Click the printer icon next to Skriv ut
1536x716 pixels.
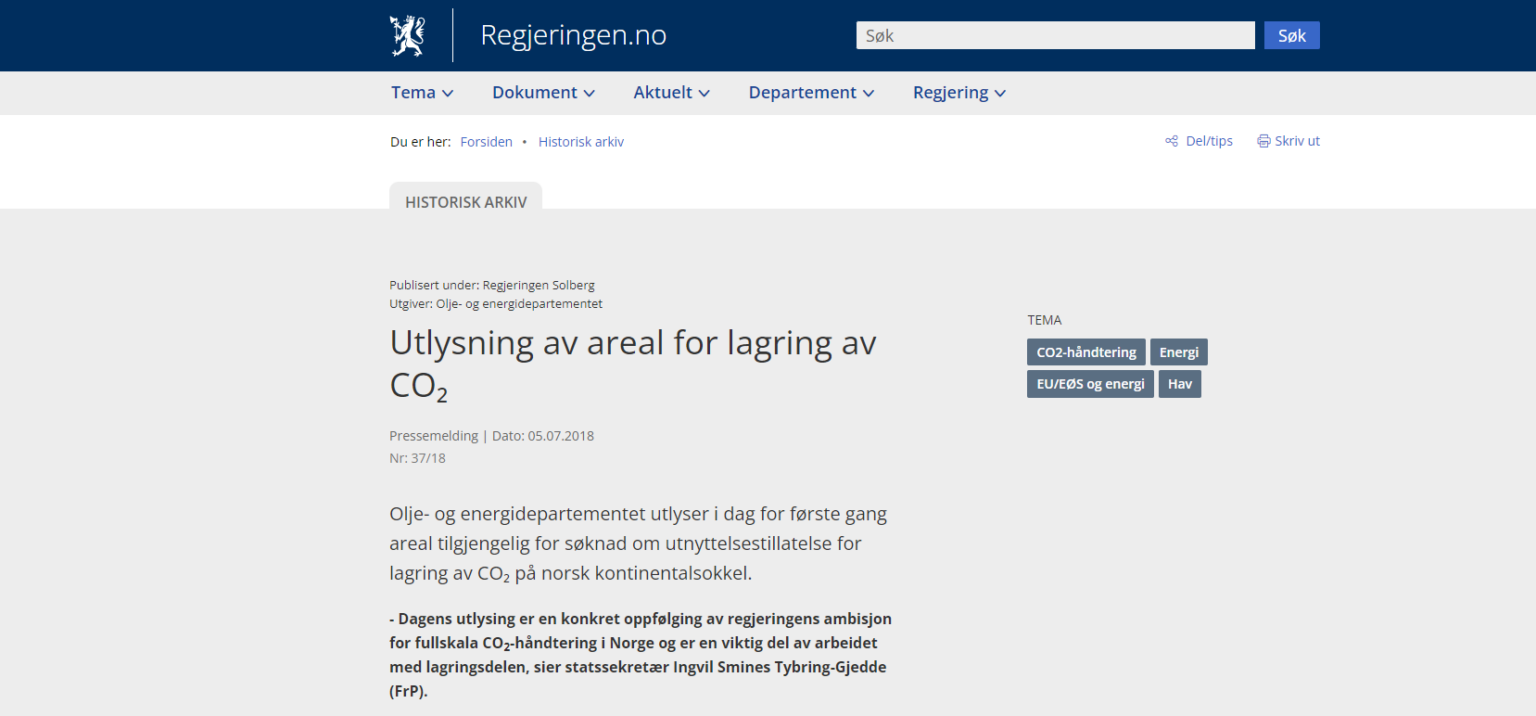[x=1262, y=141]
